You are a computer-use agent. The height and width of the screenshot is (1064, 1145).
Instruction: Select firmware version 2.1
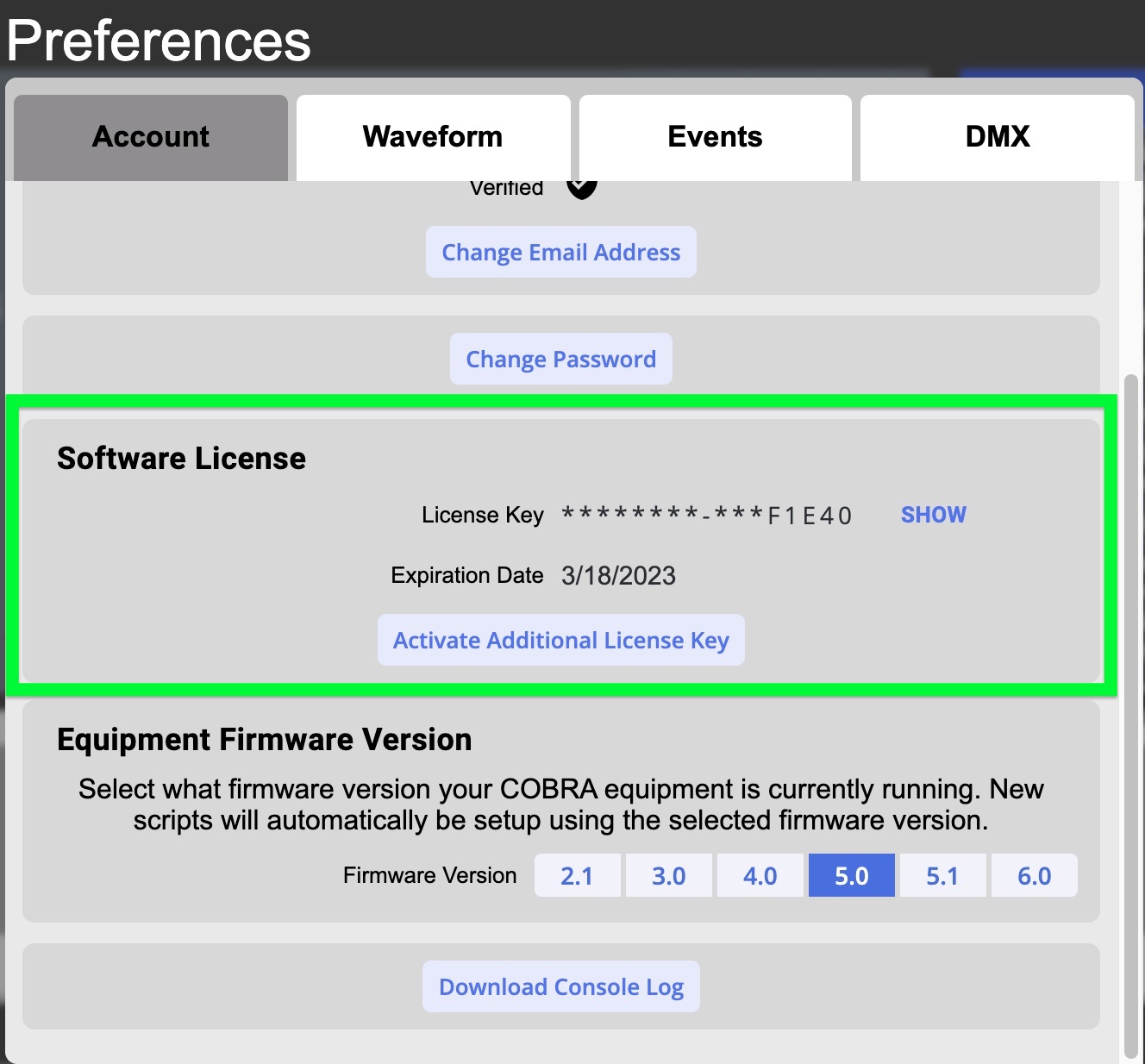pyautogui.click(x=577, y=876)
